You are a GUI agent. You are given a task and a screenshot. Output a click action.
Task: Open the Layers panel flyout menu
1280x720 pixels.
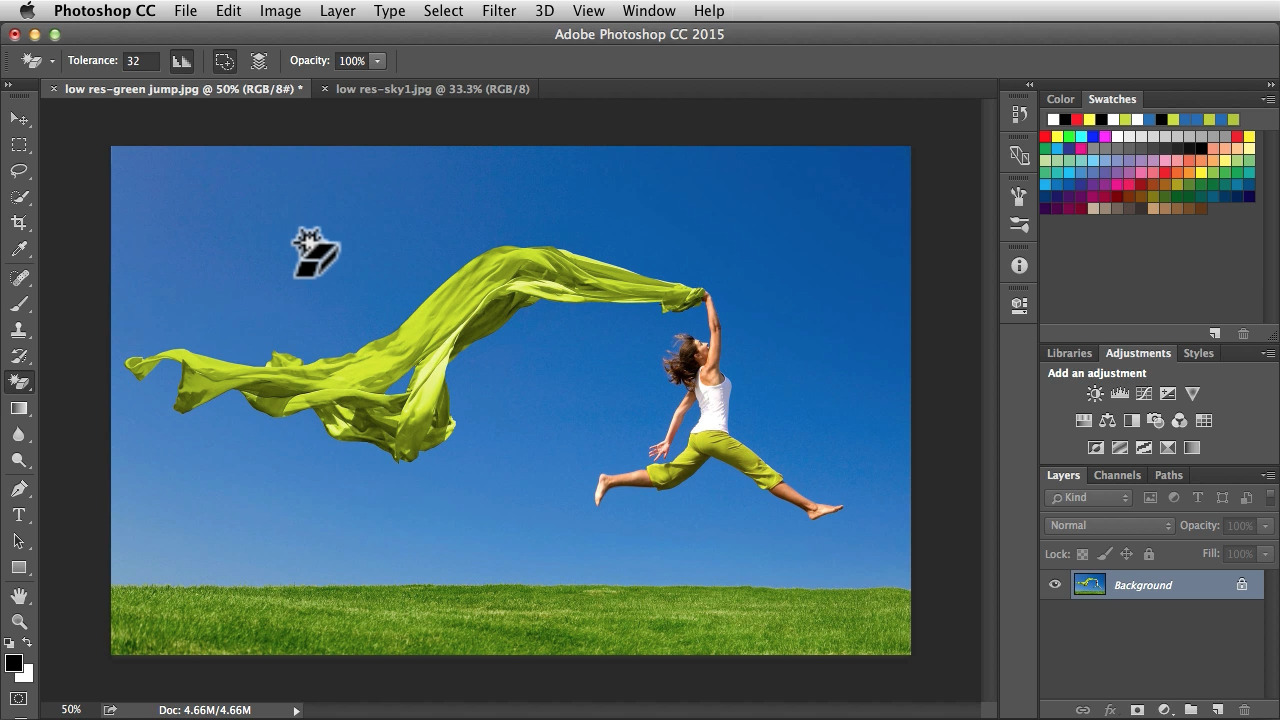[1268, 475]
